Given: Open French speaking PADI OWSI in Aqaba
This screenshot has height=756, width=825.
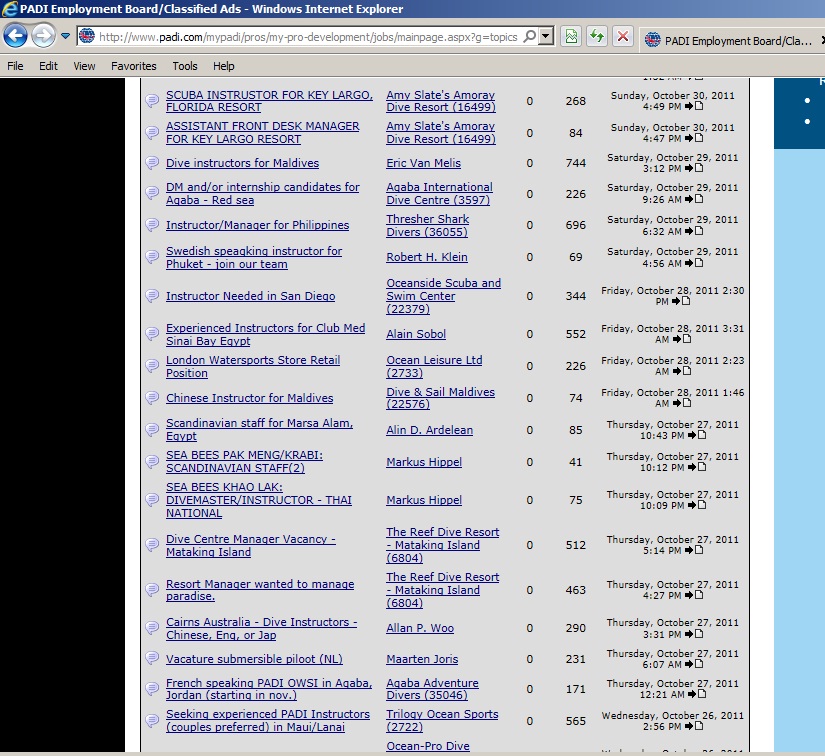Looking at the screenshot, I should click(x=269, y=689).
